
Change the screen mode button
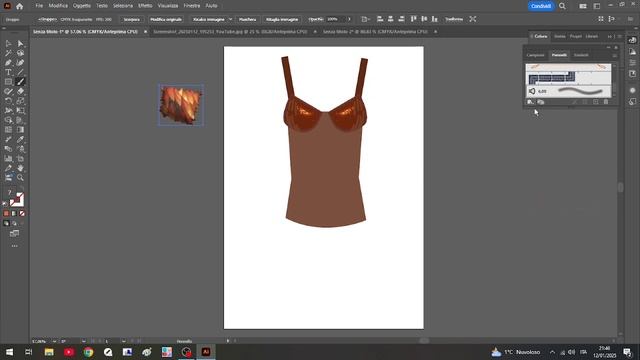click(x=14, y=233)
